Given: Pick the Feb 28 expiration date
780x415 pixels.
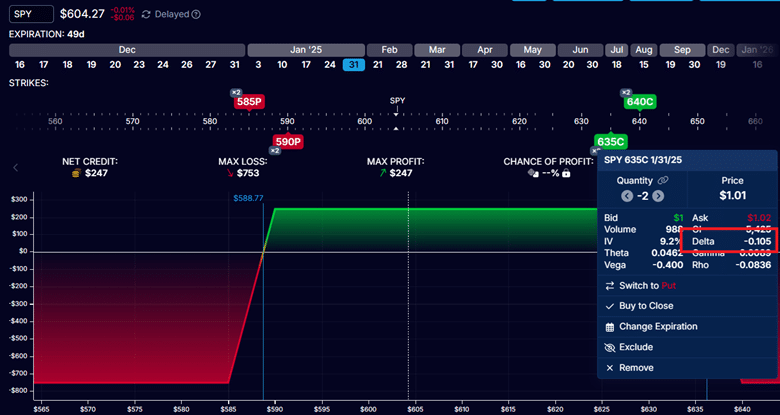Looking at the screenshot, I should (x=401, y=65).
